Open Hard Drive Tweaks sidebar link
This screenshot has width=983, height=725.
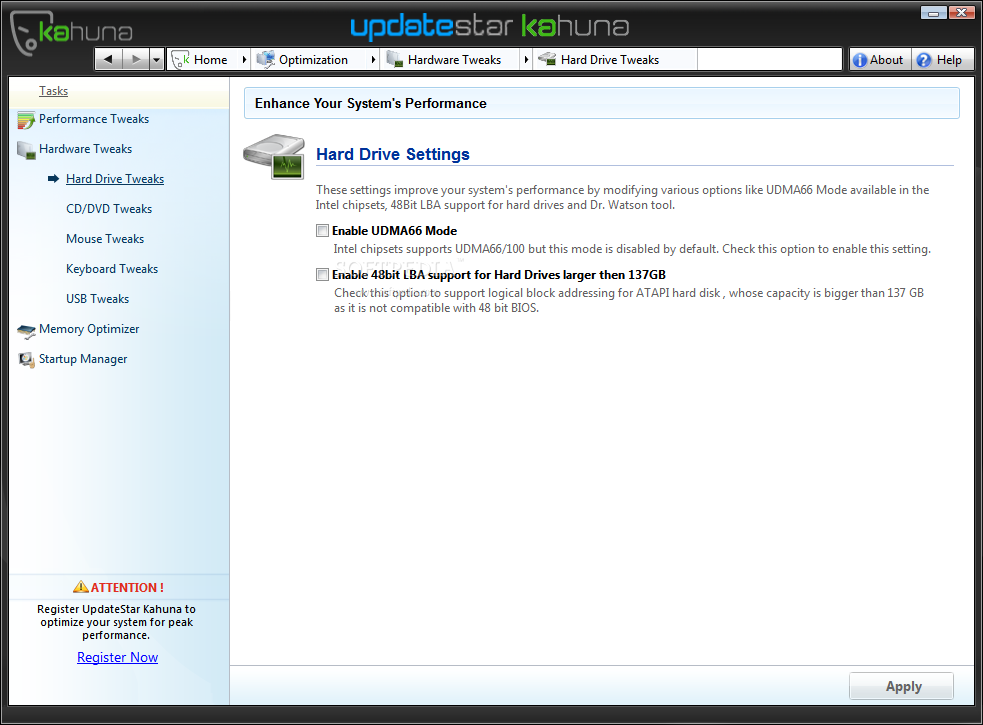point(115,179)
